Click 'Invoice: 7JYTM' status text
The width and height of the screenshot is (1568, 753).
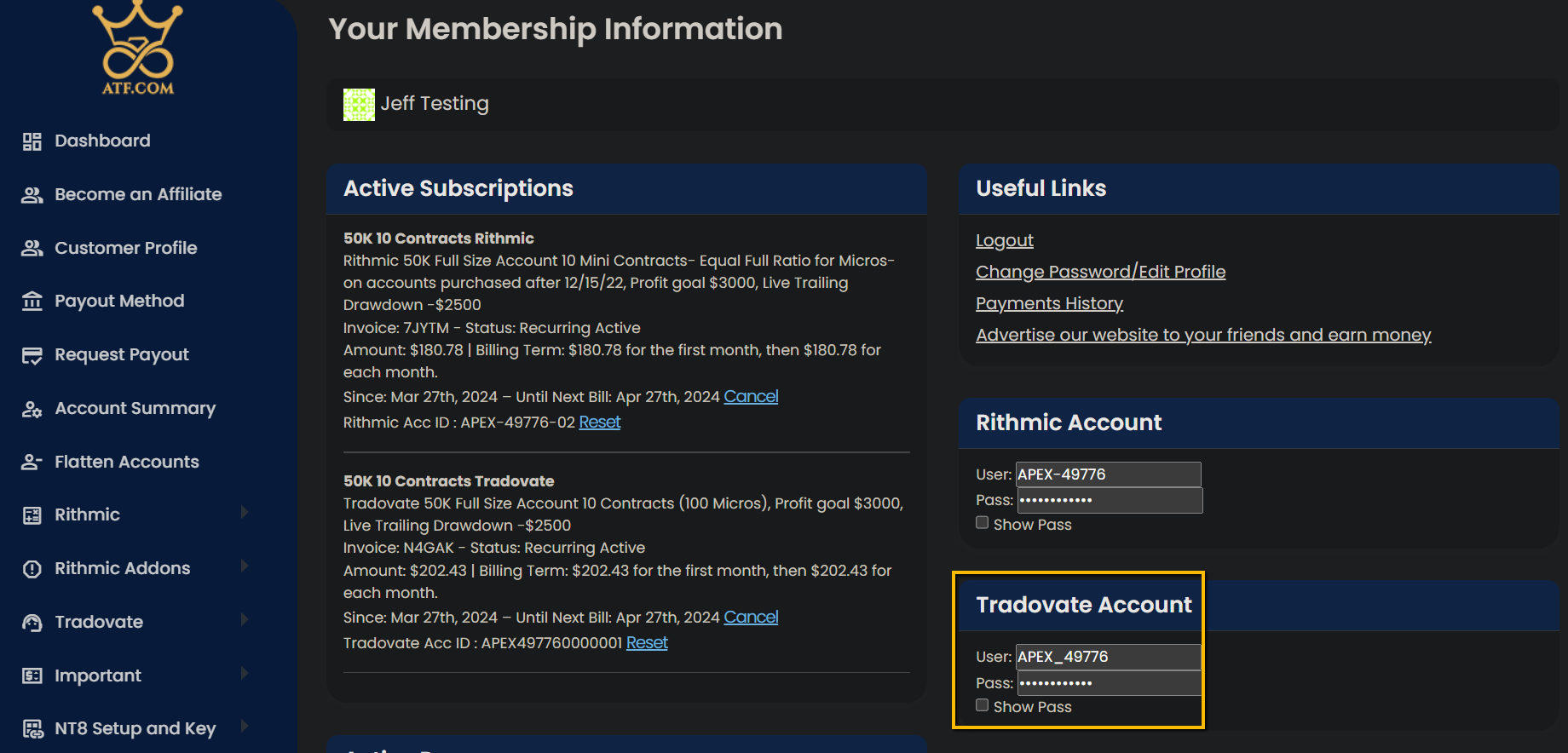(492, 328)
